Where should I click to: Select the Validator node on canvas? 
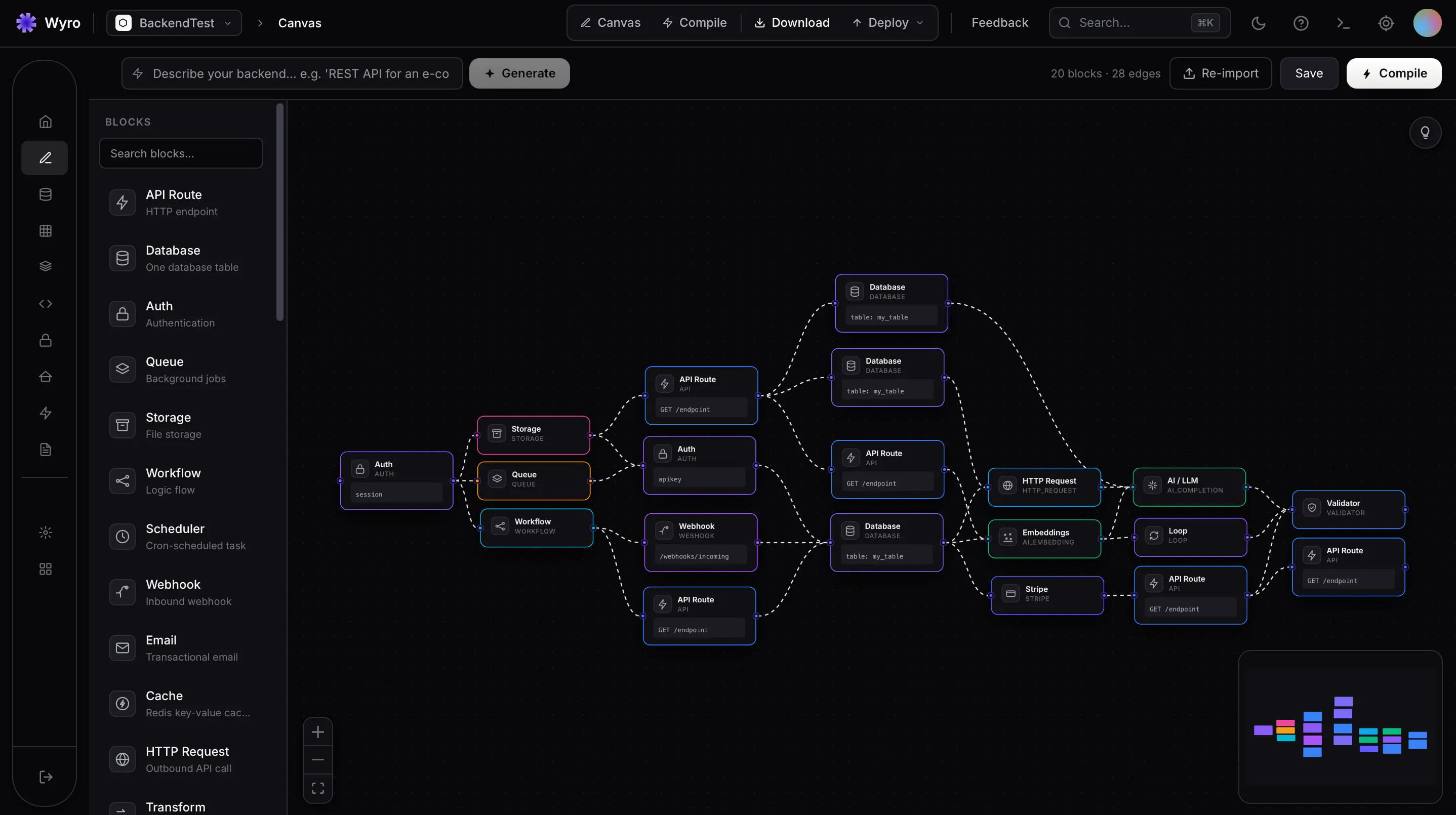point(1348,509)
